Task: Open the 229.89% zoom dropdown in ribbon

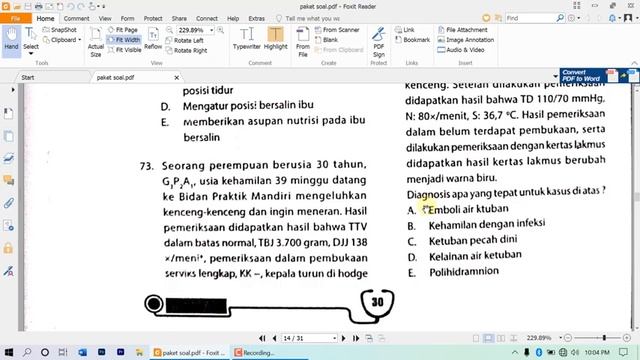Action: 211,30
